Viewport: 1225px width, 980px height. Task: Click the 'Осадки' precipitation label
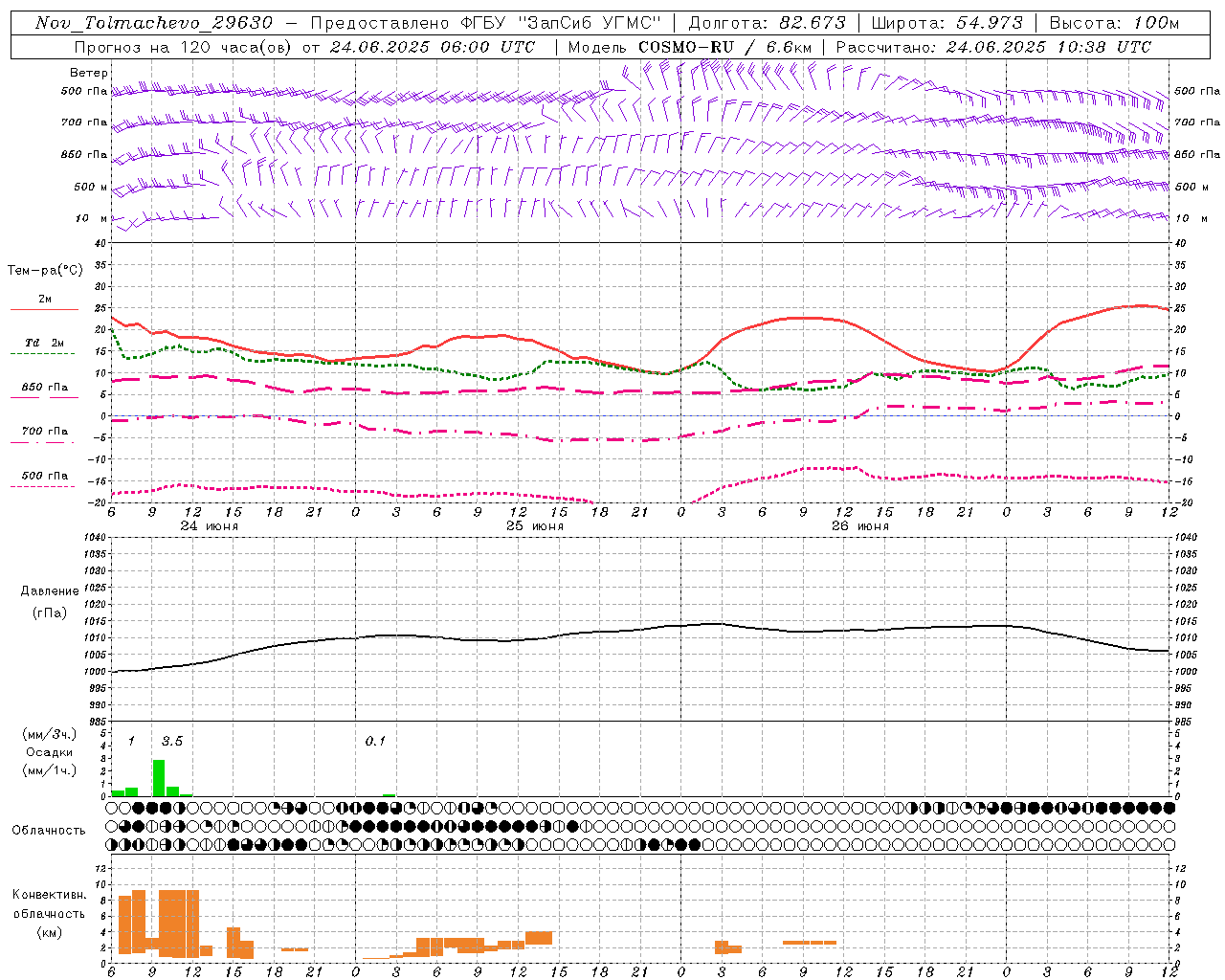coord(49,752)
